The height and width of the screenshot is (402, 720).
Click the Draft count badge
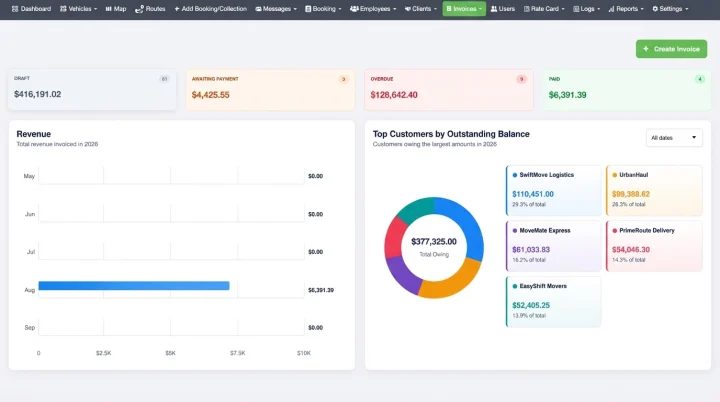pos(164,79)
